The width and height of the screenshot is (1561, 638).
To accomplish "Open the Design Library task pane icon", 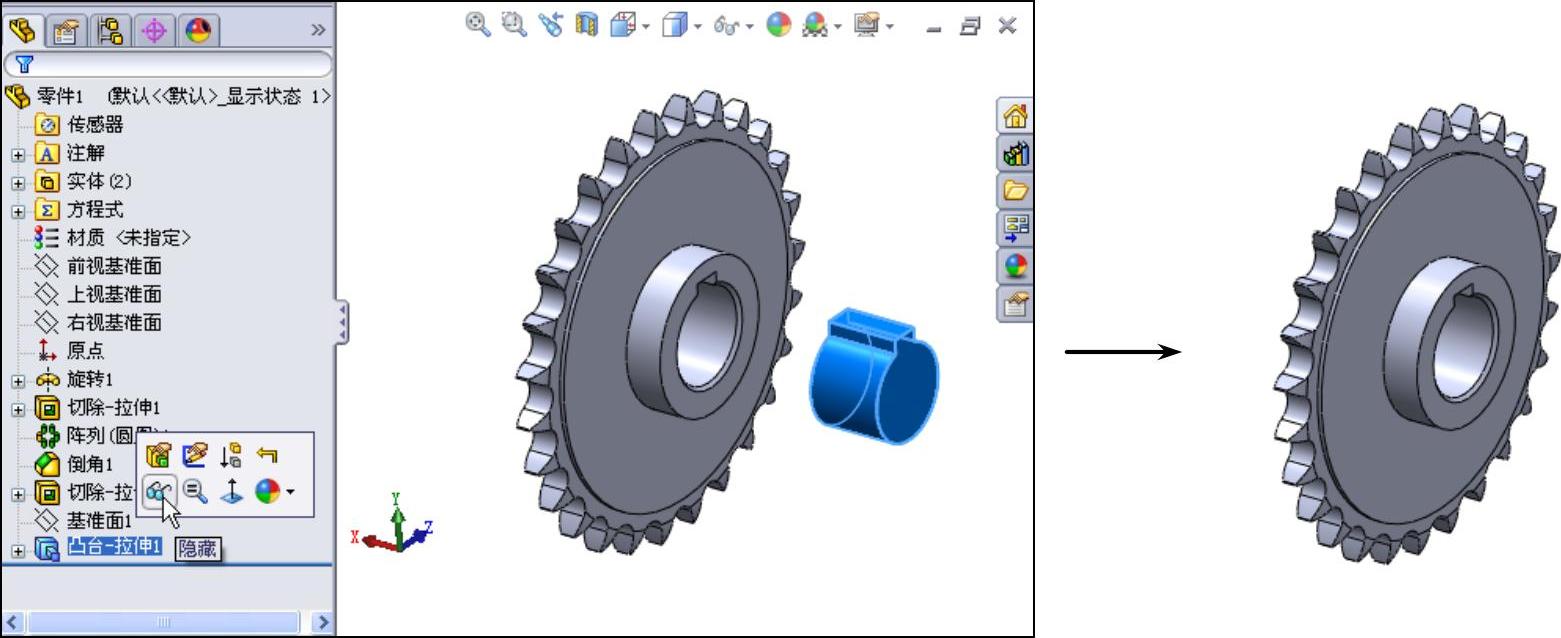I will (x=1015, y=154).
